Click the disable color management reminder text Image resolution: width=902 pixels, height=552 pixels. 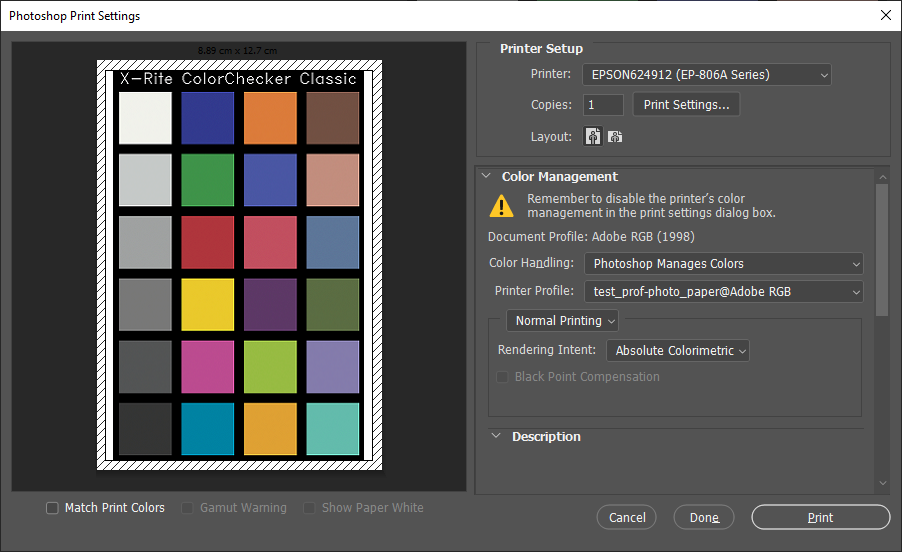coord(651,206)
